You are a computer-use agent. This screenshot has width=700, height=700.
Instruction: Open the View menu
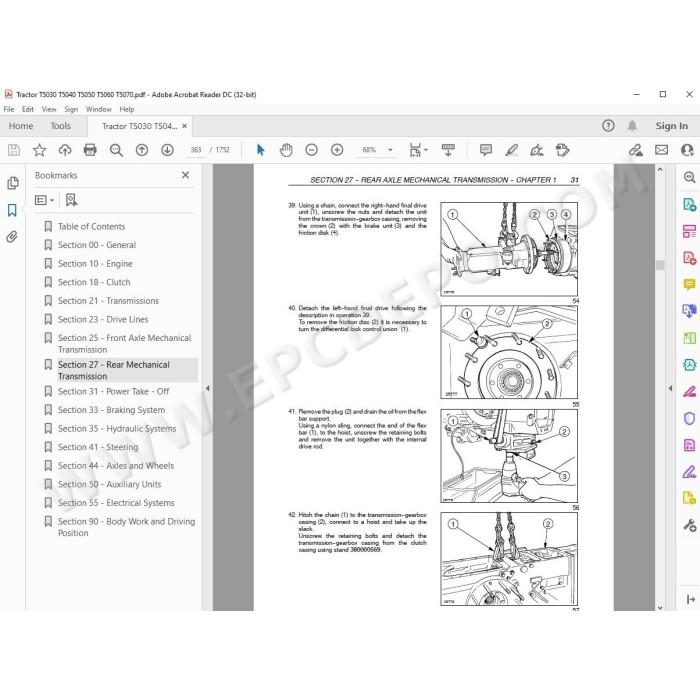coord(49,109)
